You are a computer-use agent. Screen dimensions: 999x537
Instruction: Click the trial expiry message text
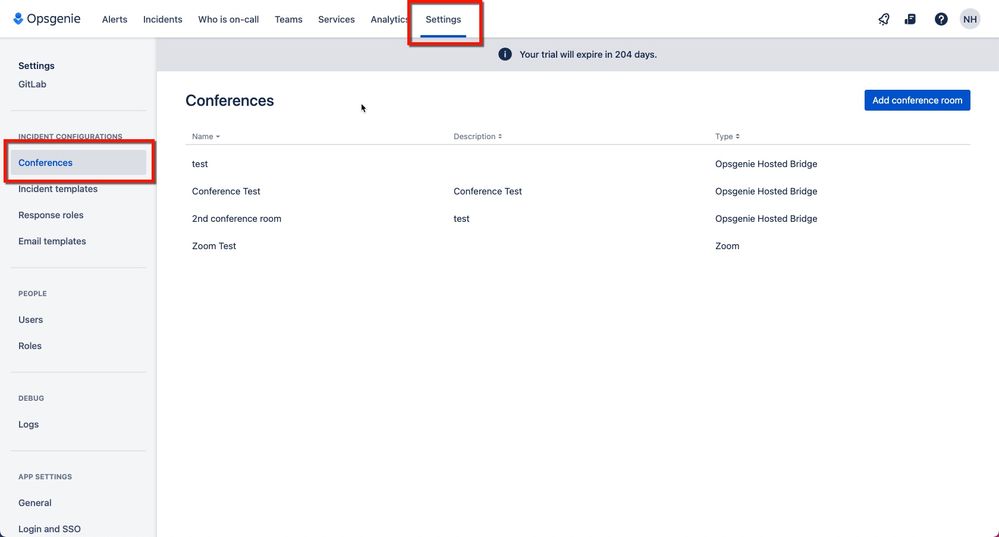coord(588,54)
